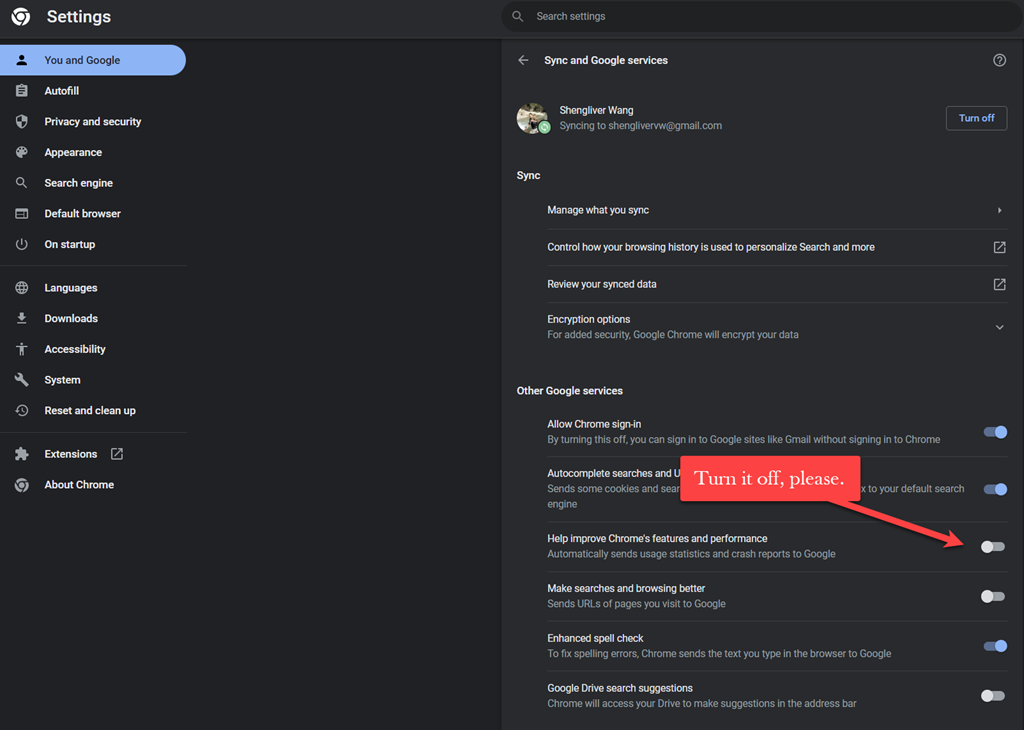Expand the Encryption options chevron
The image size is (1024, 730).
tap(999, 327)
